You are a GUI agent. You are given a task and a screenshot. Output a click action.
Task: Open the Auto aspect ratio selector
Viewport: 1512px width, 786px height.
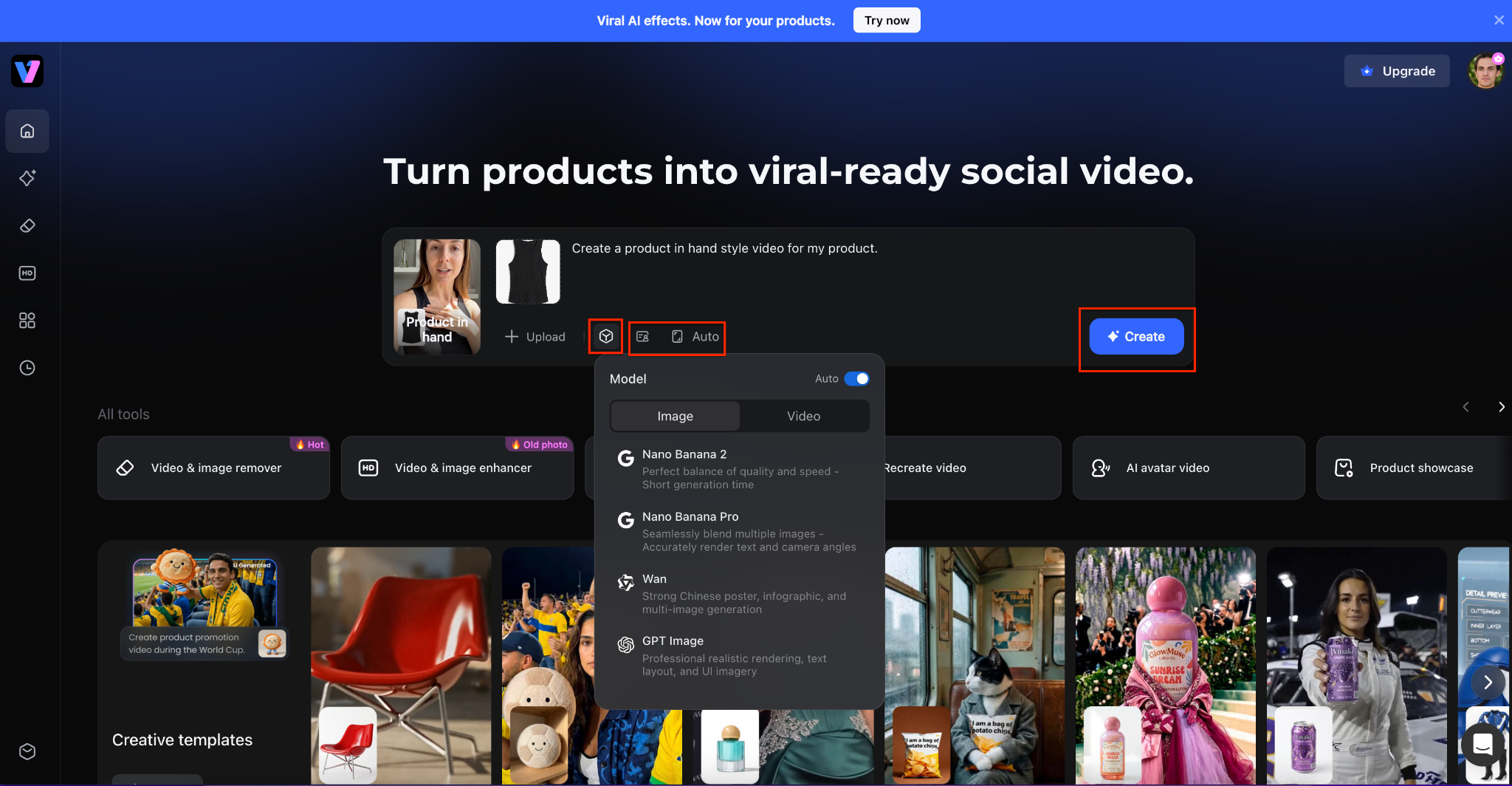695,336
